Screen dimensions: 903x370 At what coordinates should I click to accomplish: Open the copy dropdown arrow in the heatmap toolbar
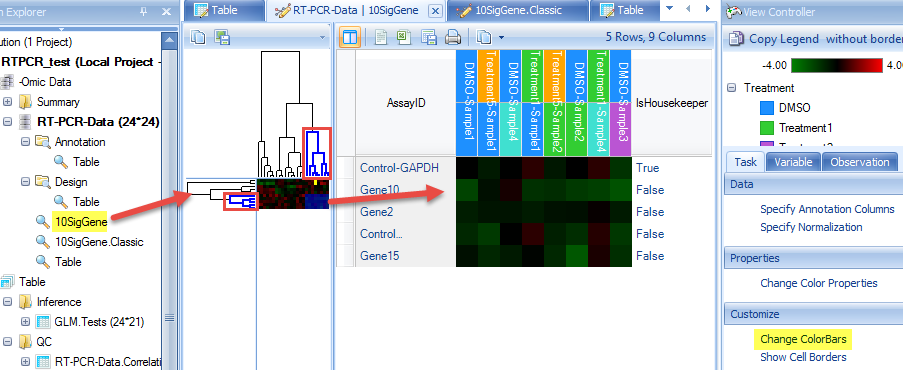pos(501,38)
